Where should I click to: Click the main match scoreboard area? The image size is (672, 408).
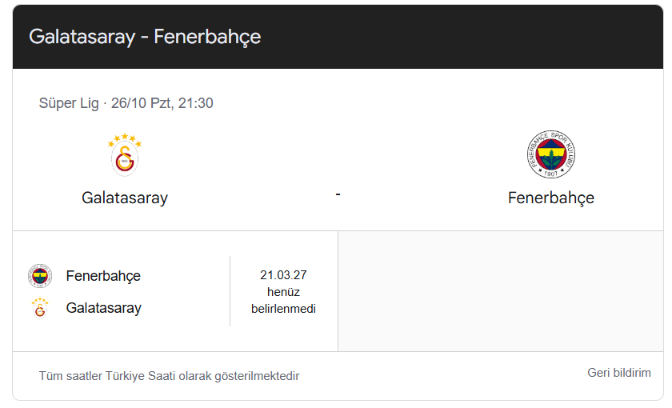(338, 150)
